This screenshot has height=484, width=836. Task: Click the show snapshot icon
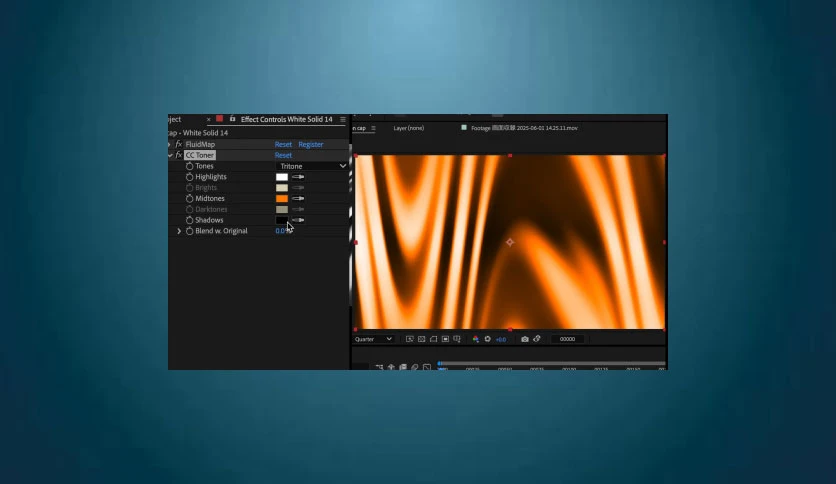click(x=537, y=339)
